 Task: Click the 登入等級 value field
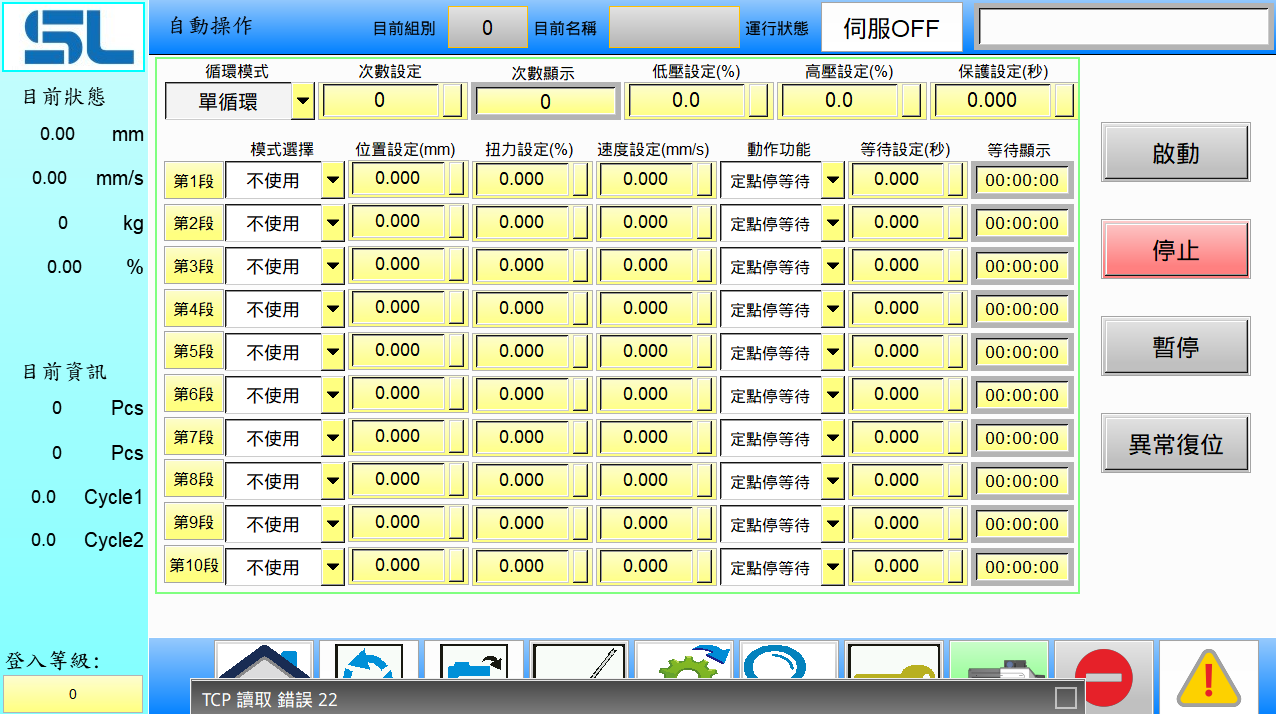(72, 694)
